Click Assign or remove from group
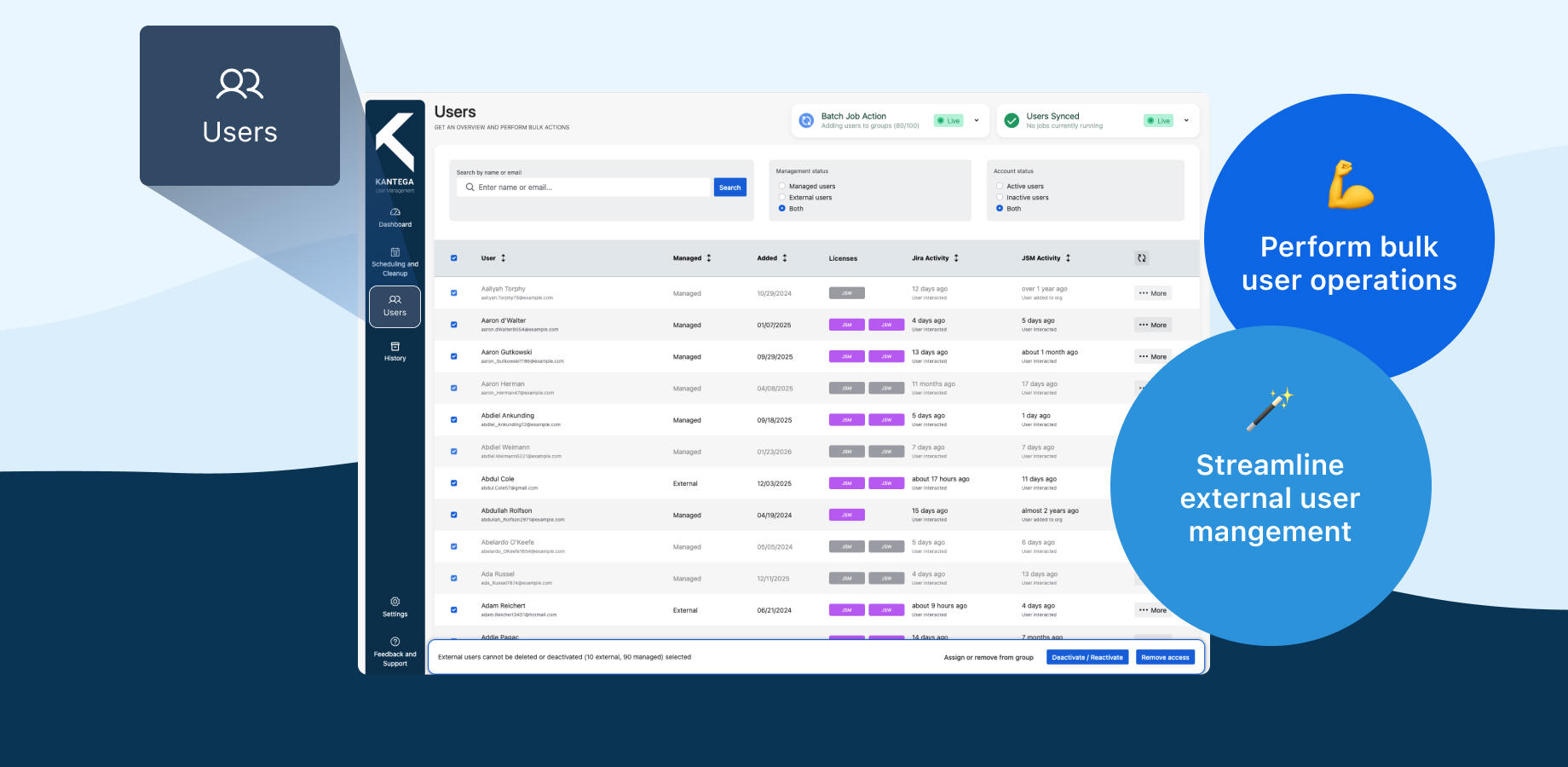The image size is (1568, 767). pyautogui.click(x=989, y=657)
